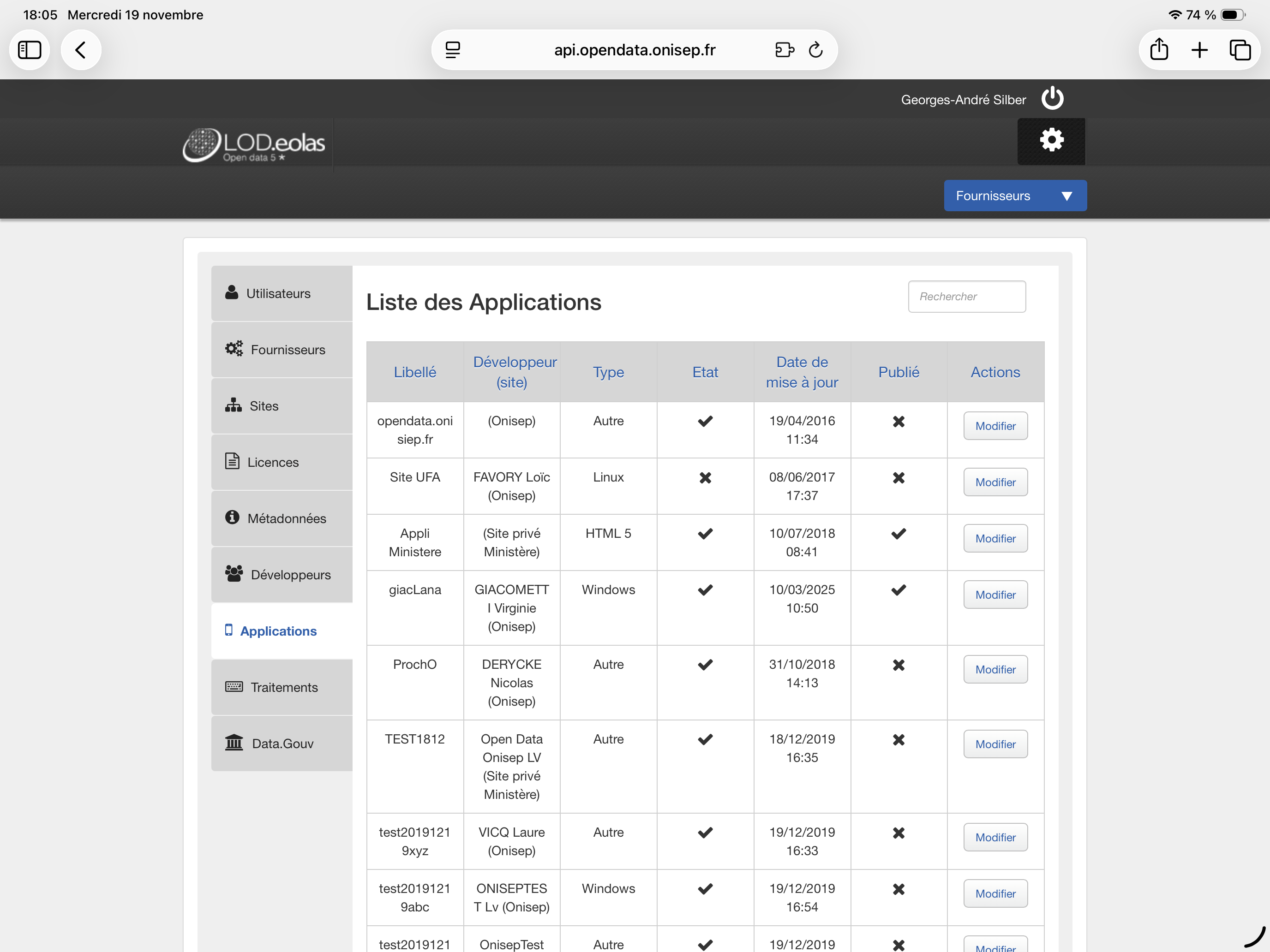Sort by Date de mise à jour
Viewport: 1270px width, 952px height.
tap(802, 372)
